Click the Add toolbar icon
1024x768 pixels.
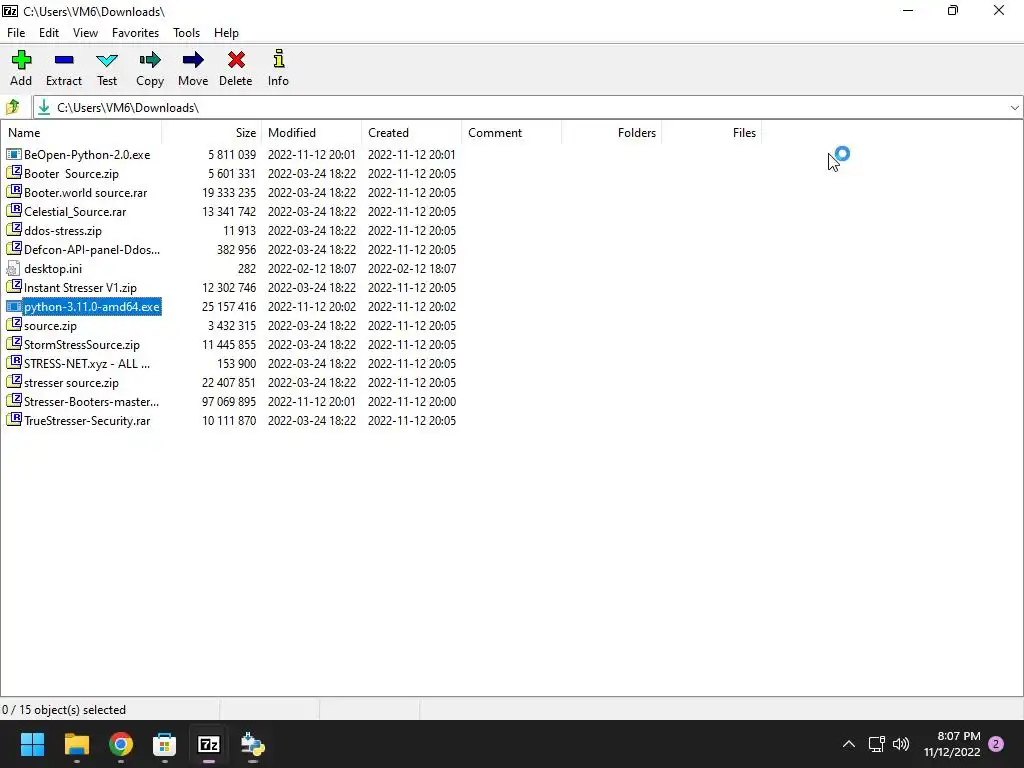pos(21,60)
